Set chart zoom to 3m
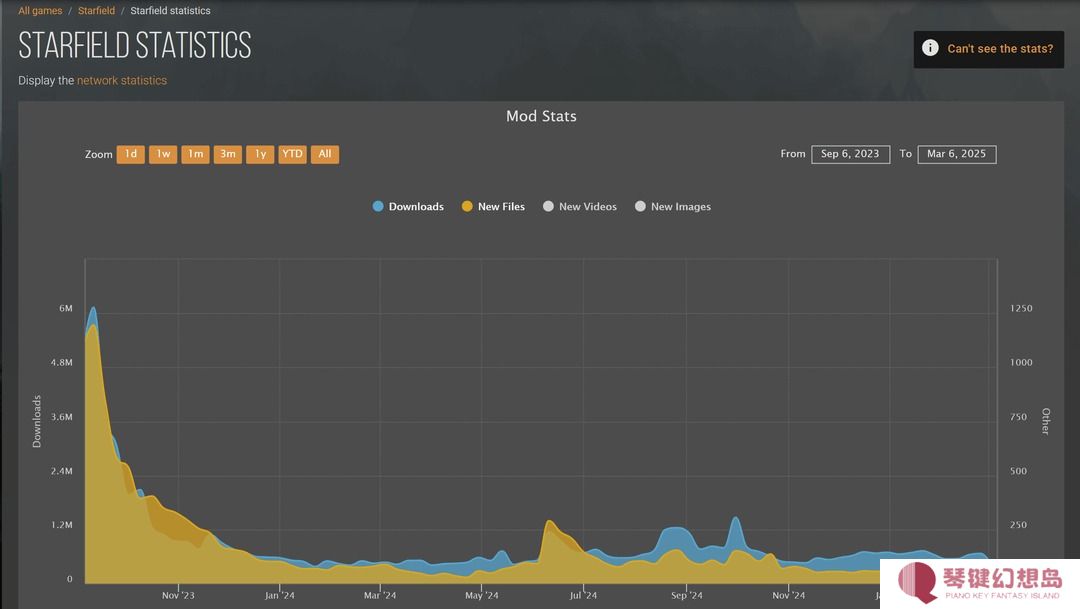The height and width of the screenshot is (609, 1080). (x=228, y=154)
